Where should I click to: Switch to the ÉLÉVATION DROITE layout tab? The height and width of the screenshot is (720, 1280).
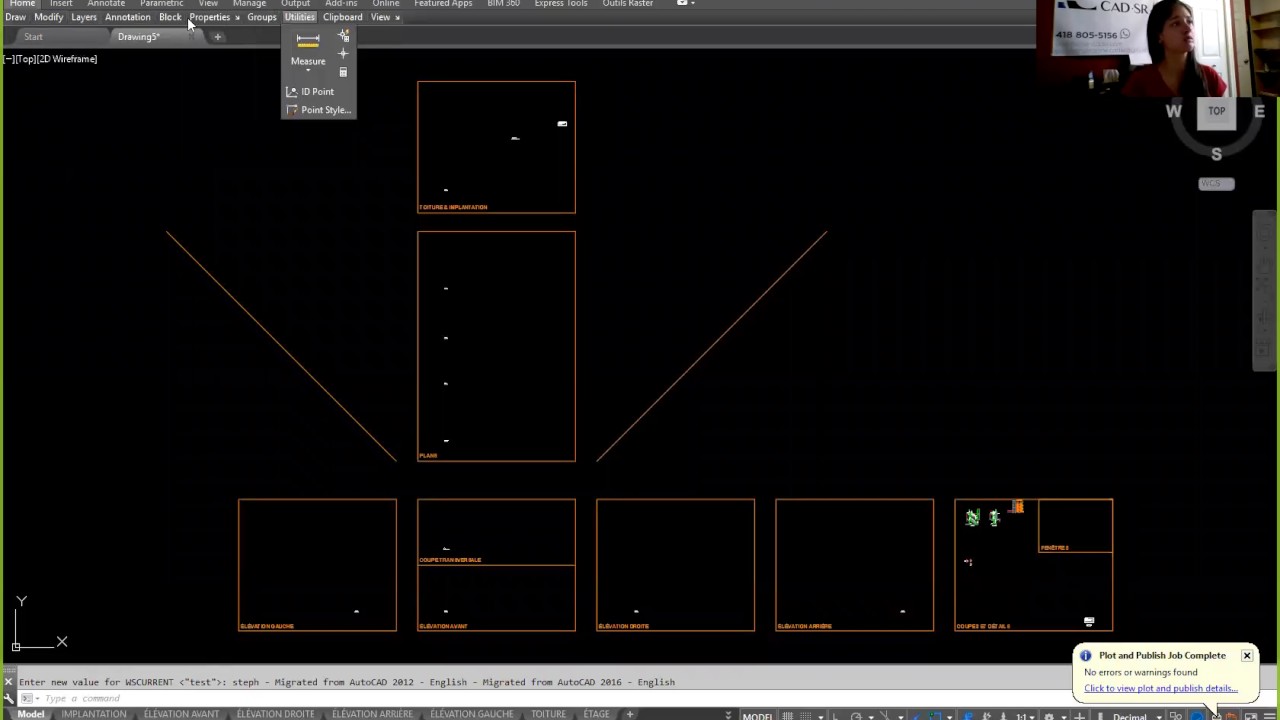pos(275,714)
